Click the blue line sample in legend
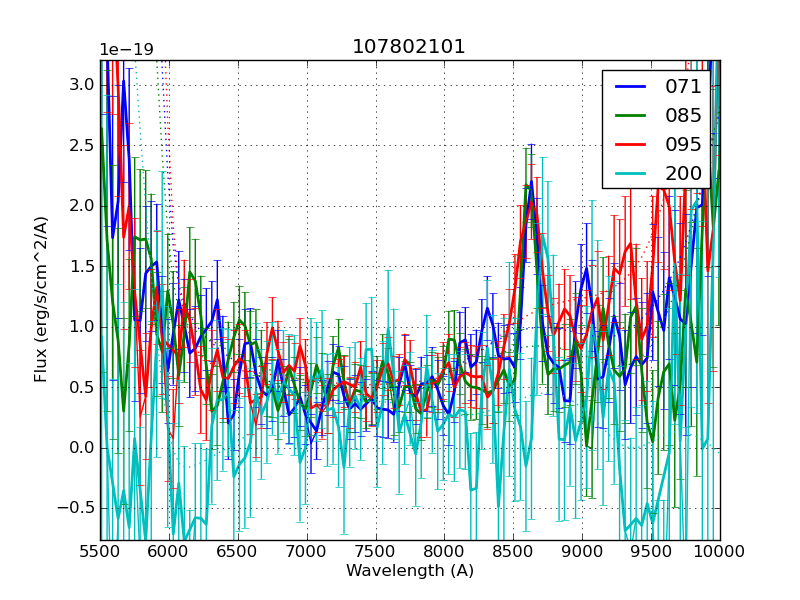Viewport: 800px width, 600px height. tap(631, 87)
